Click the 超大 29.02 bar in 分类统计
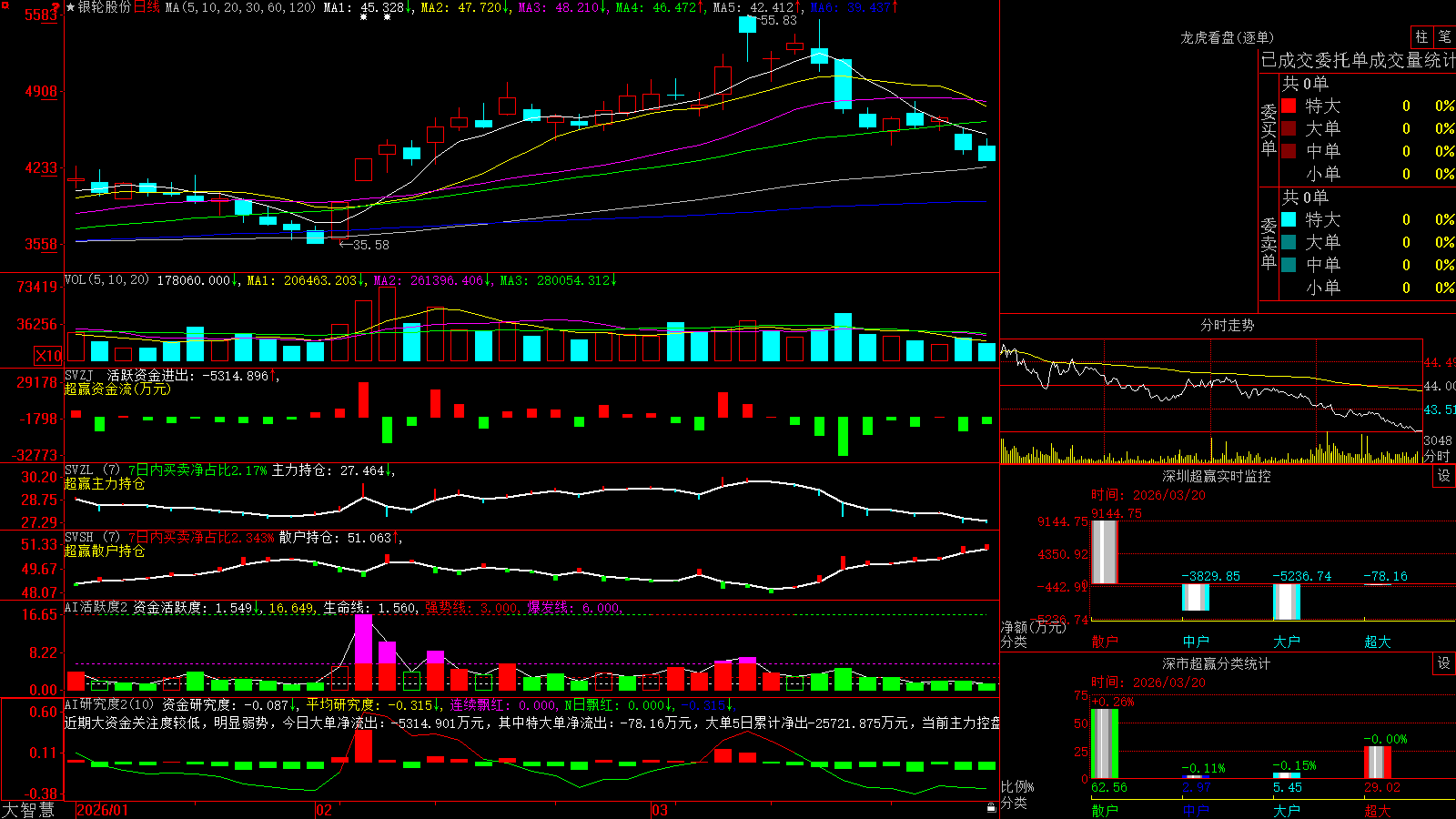 [1378, 763]
